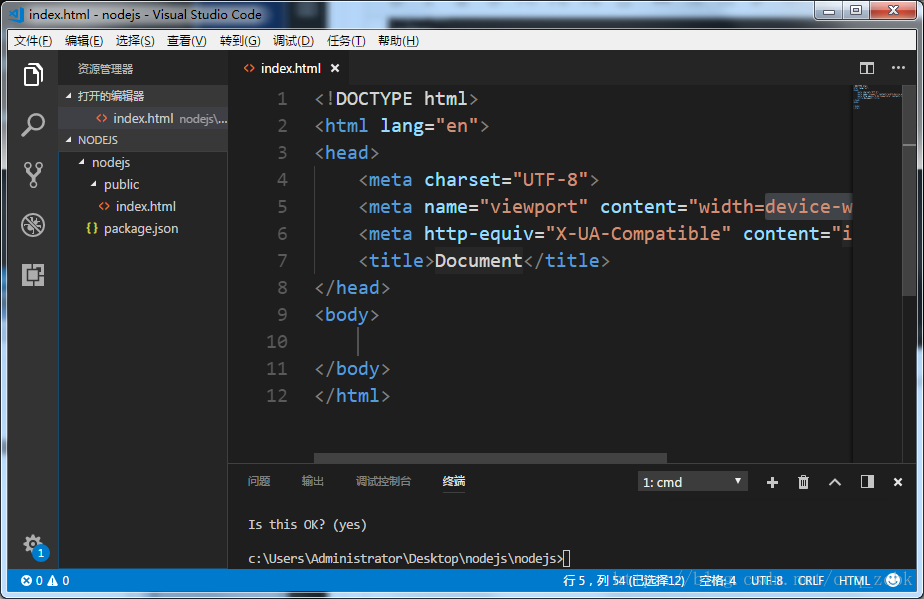Click the editor horizontal scrollbar
The height and width of the screenshot is (599, 924).
click(x=490, y=458)
